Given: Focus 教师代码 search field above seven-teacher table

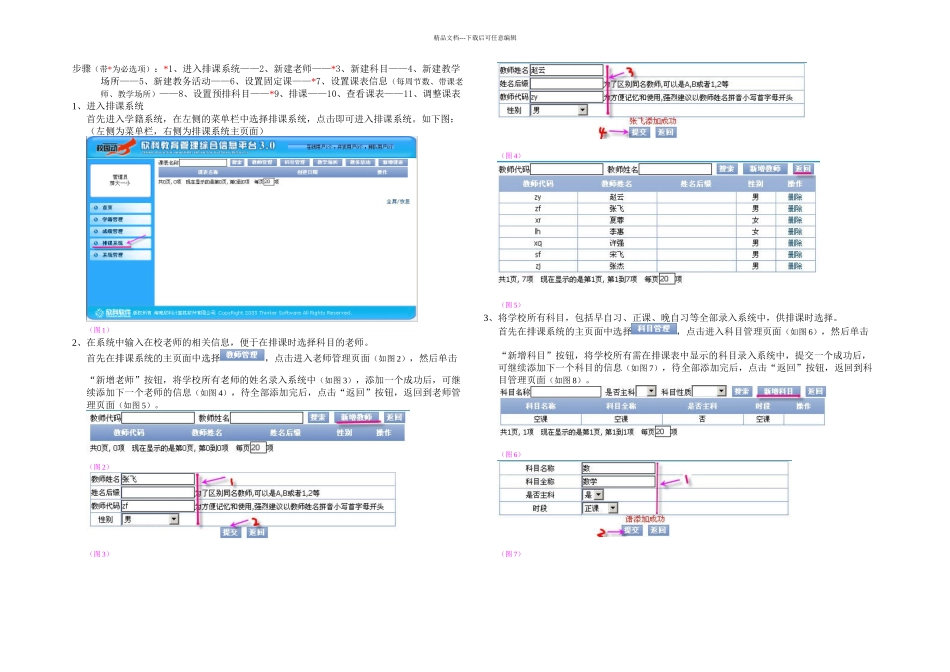Looking at the screenshot, I should tap(566, 169).
